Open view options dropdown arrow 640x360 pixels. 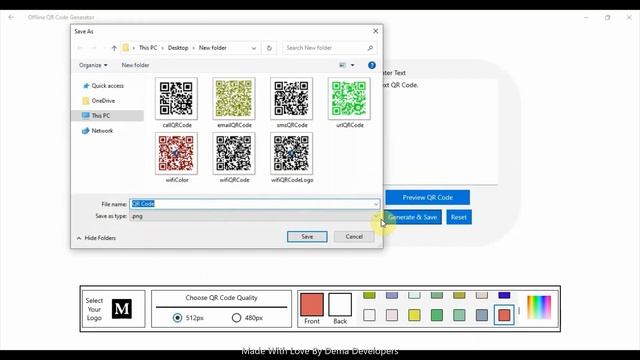pyautogui.click(x=352, y=65)
